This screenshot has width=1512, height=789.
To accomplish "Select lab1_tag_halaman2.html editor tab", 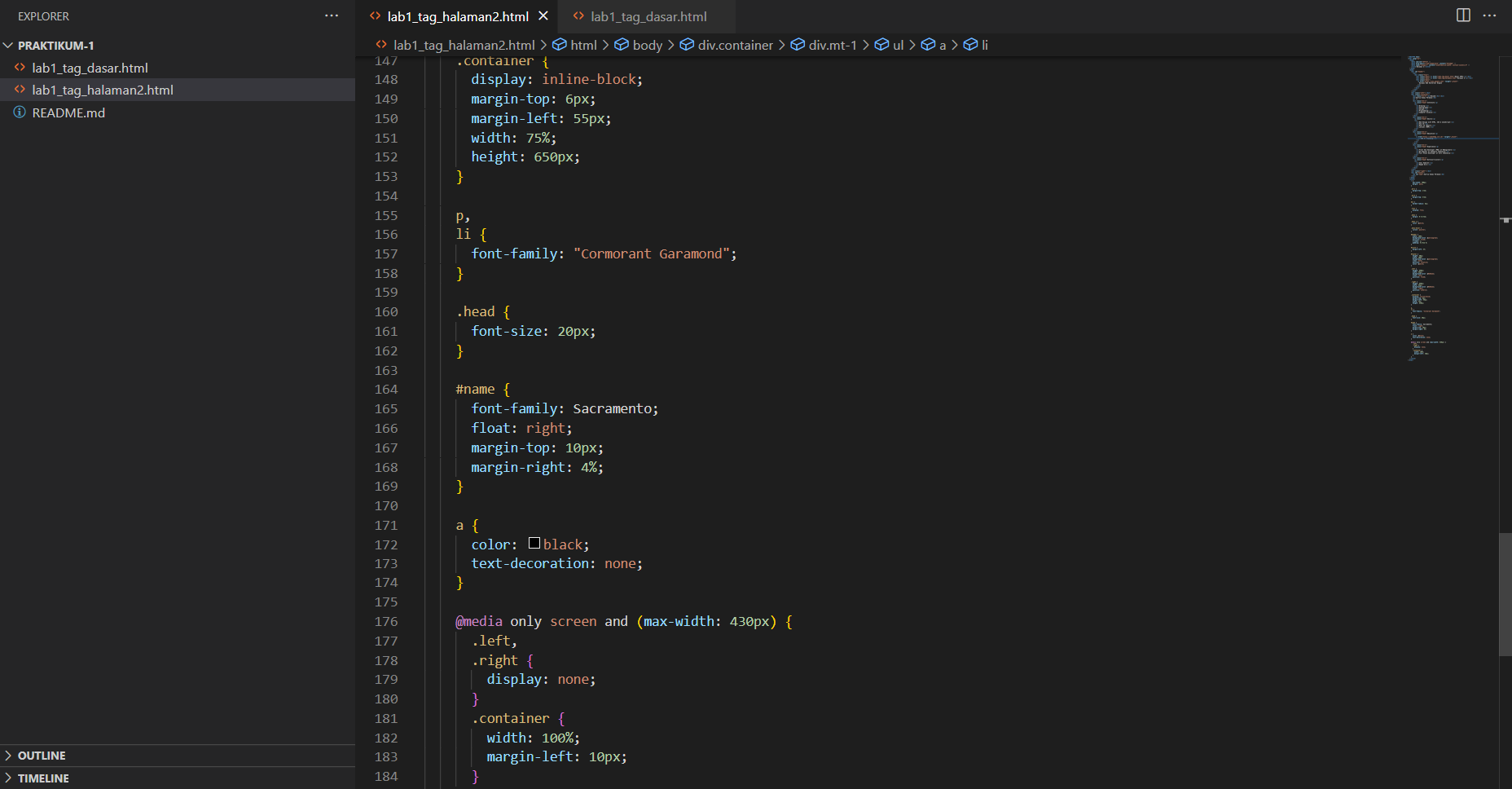I will tap(456, 16).
